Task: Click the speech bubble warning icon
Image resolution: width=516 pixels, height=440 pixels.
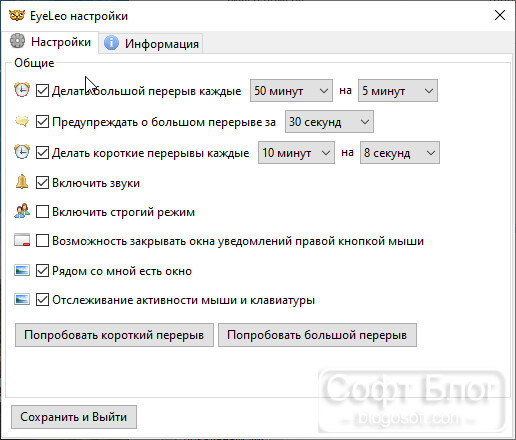Action: 22,121
